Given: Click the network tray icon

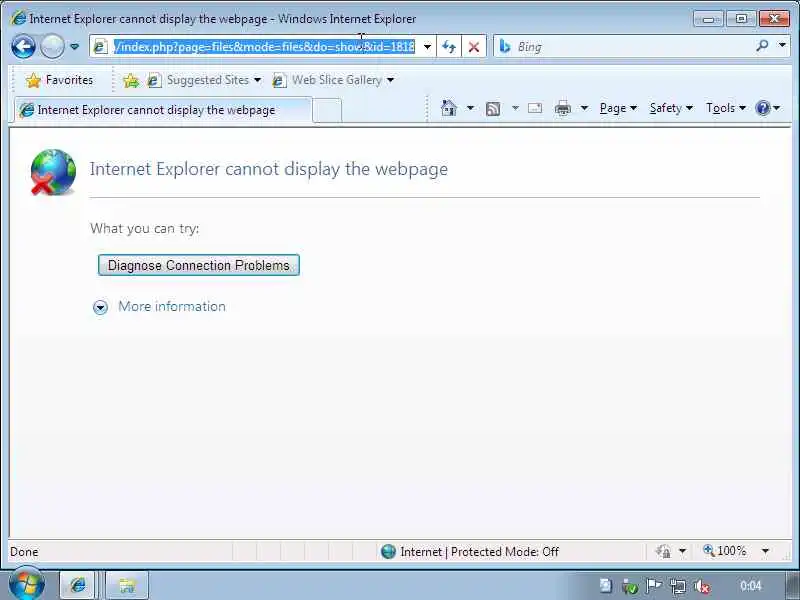Looking at the screenshot, I should pos(678,586).
